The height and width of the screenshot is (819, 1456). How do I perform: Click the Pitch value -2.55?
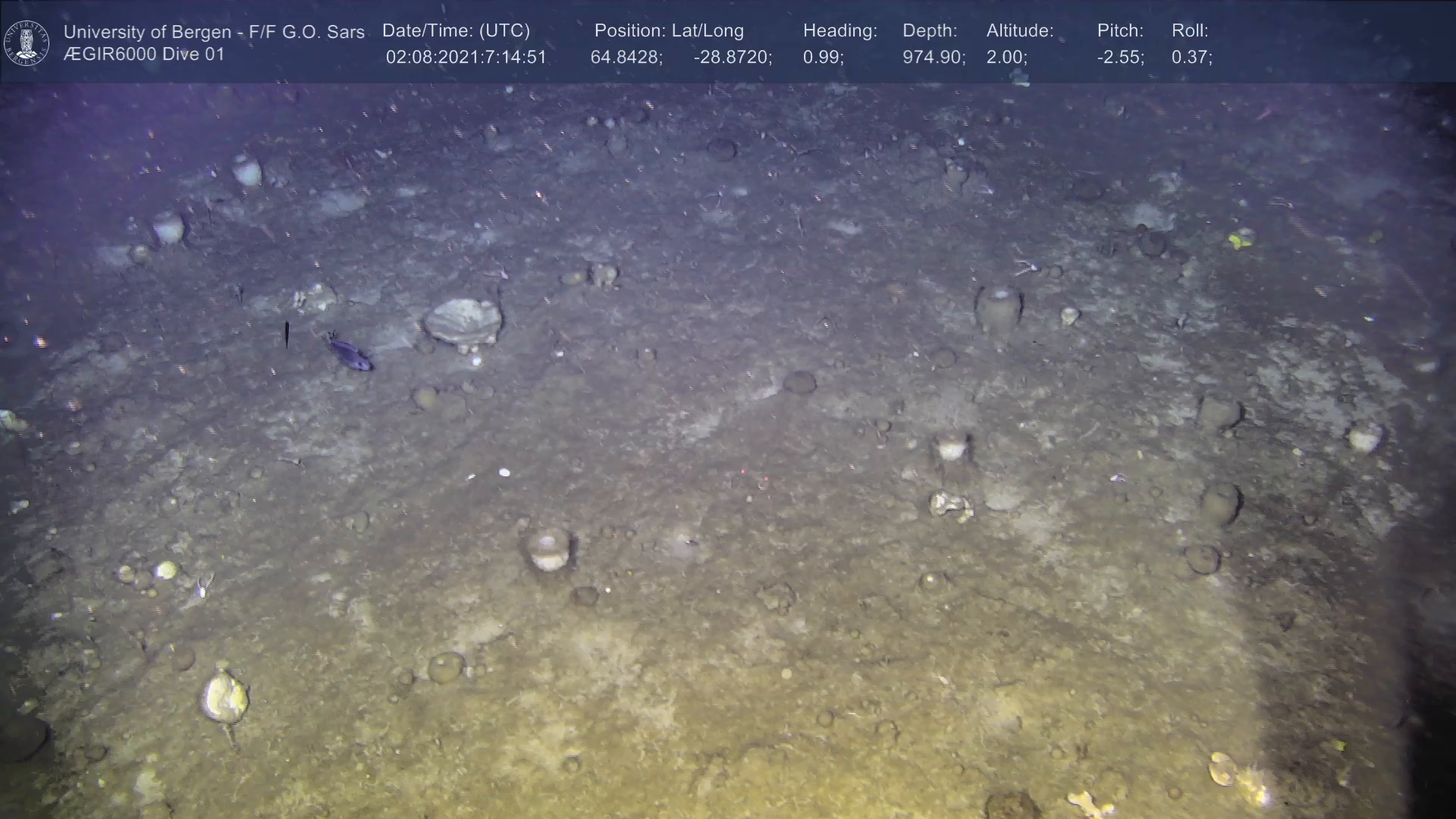pyautogui.click(x=1120, y=58)
